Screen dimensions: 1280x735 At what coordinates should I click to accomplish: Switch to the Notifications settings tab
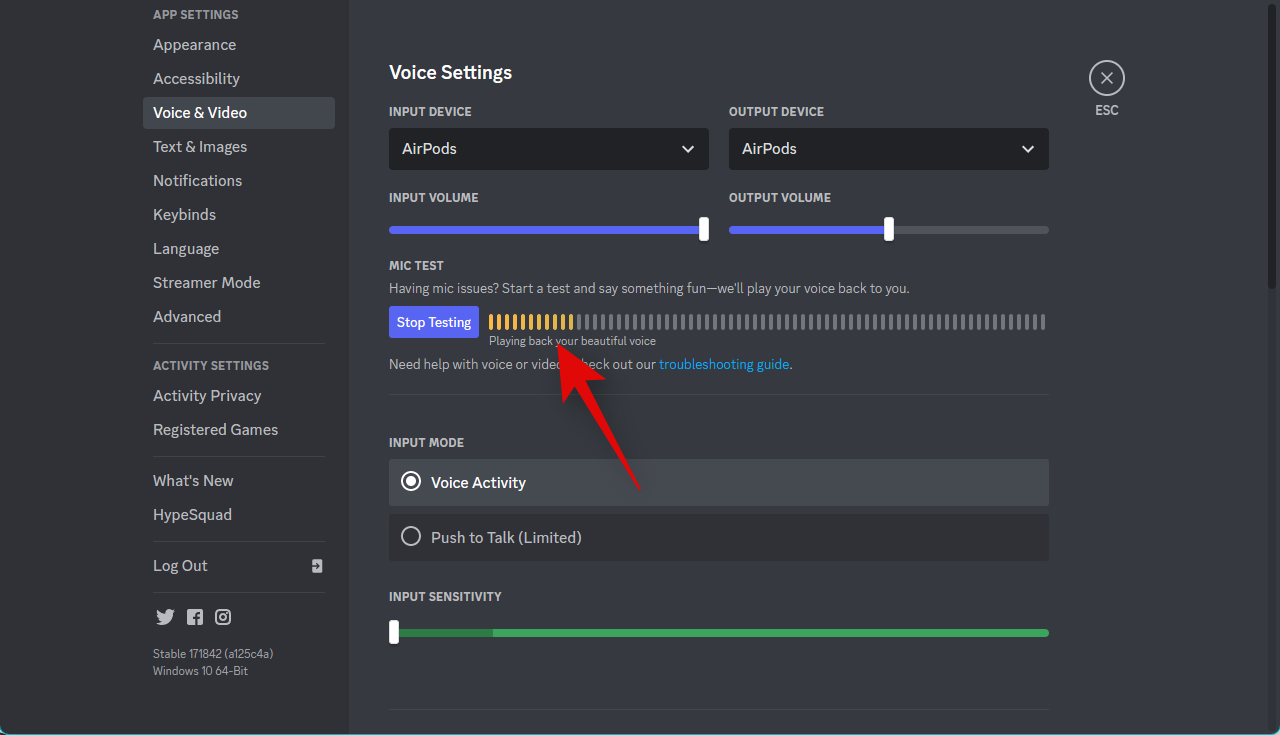tap(197, 181)
